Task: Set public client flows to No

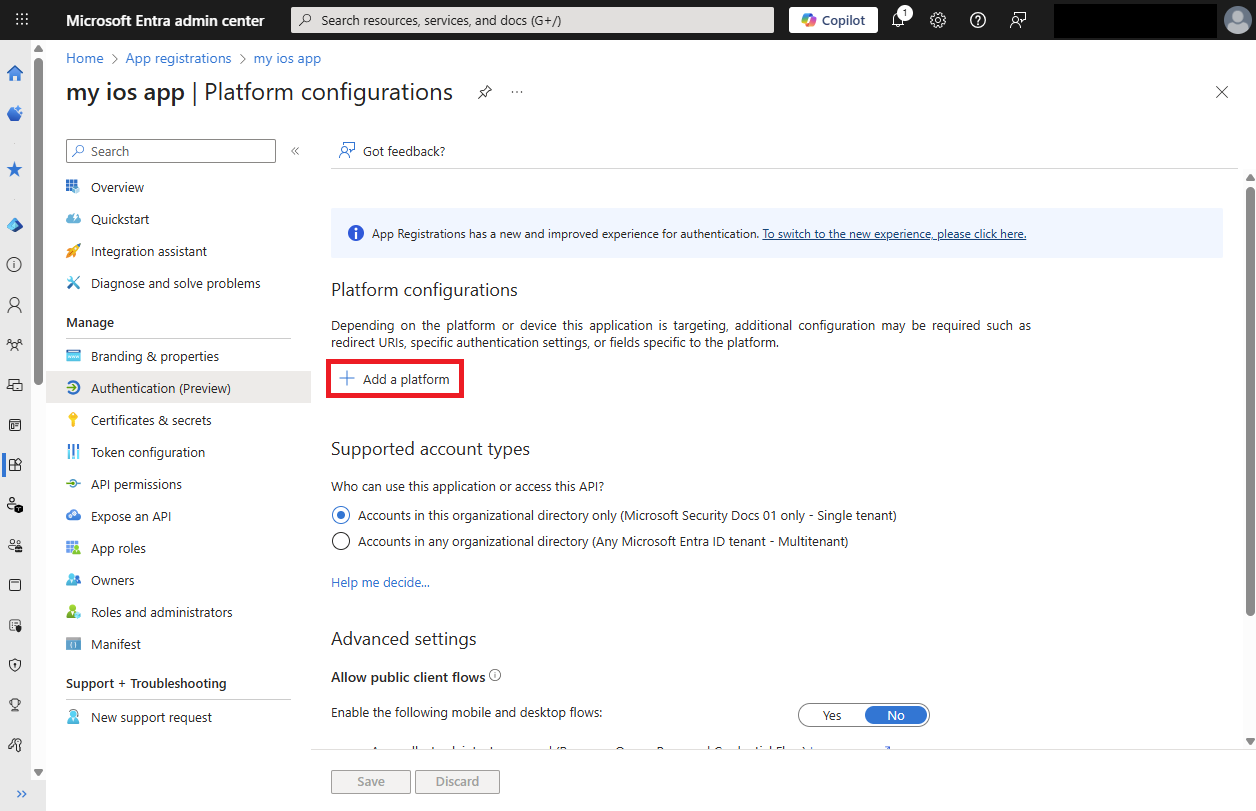Action: pos(896,715)
